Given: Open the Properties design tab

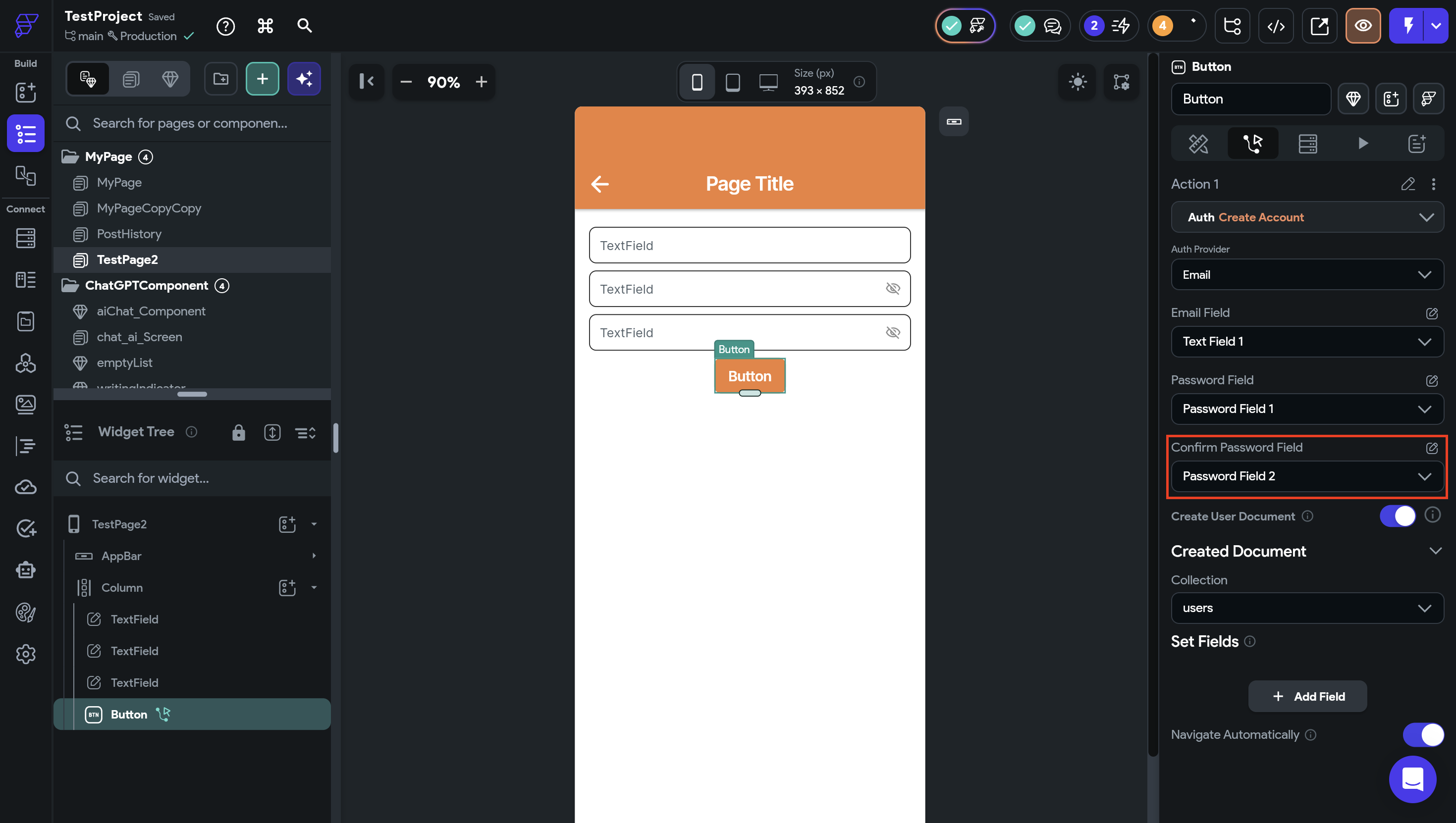Looking at the screenshot, I should tap(1198, 144).
